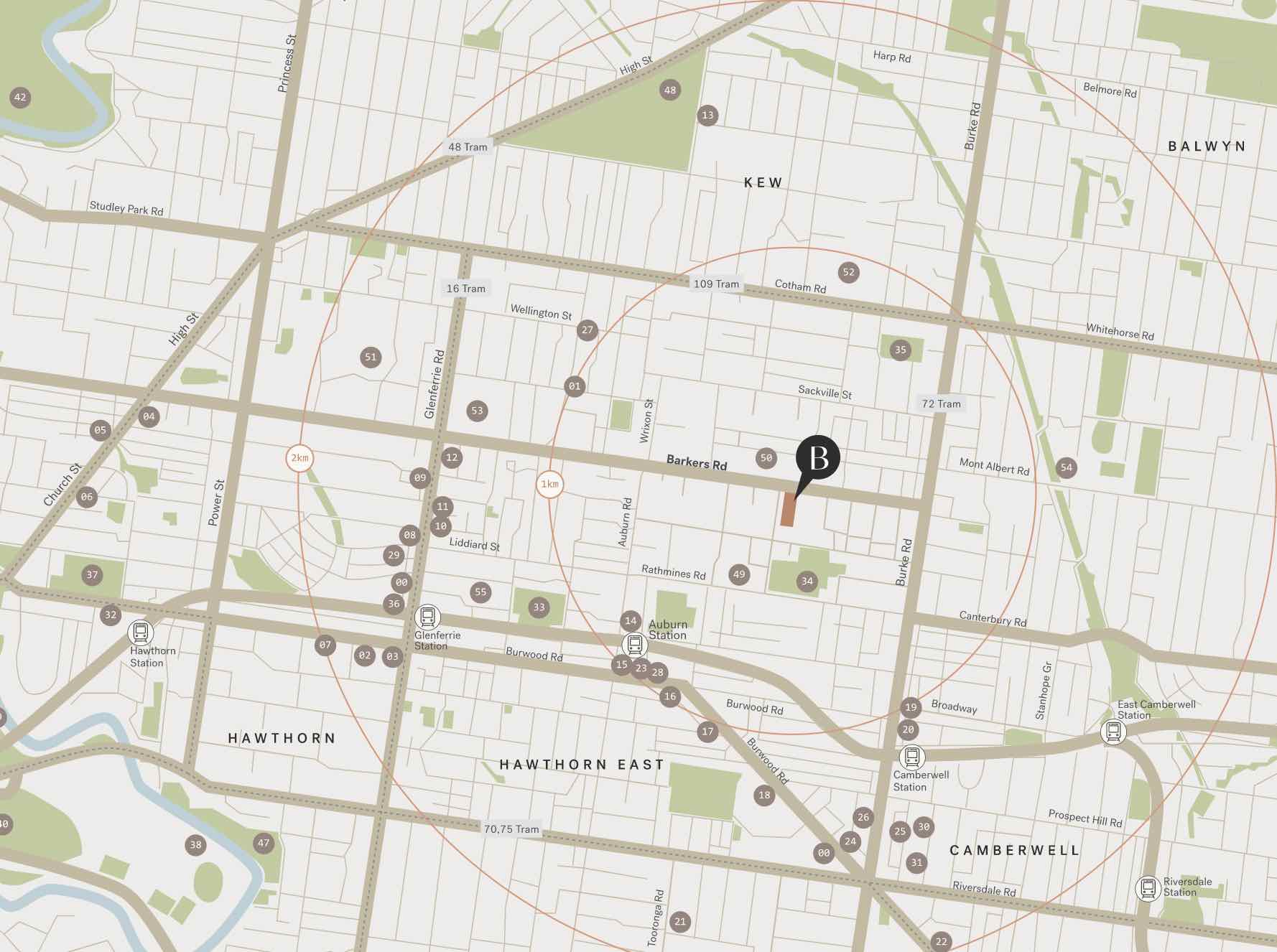Click the 1km radius label
This screenshot has height=952, width=1277.
(x=549, y=485)
